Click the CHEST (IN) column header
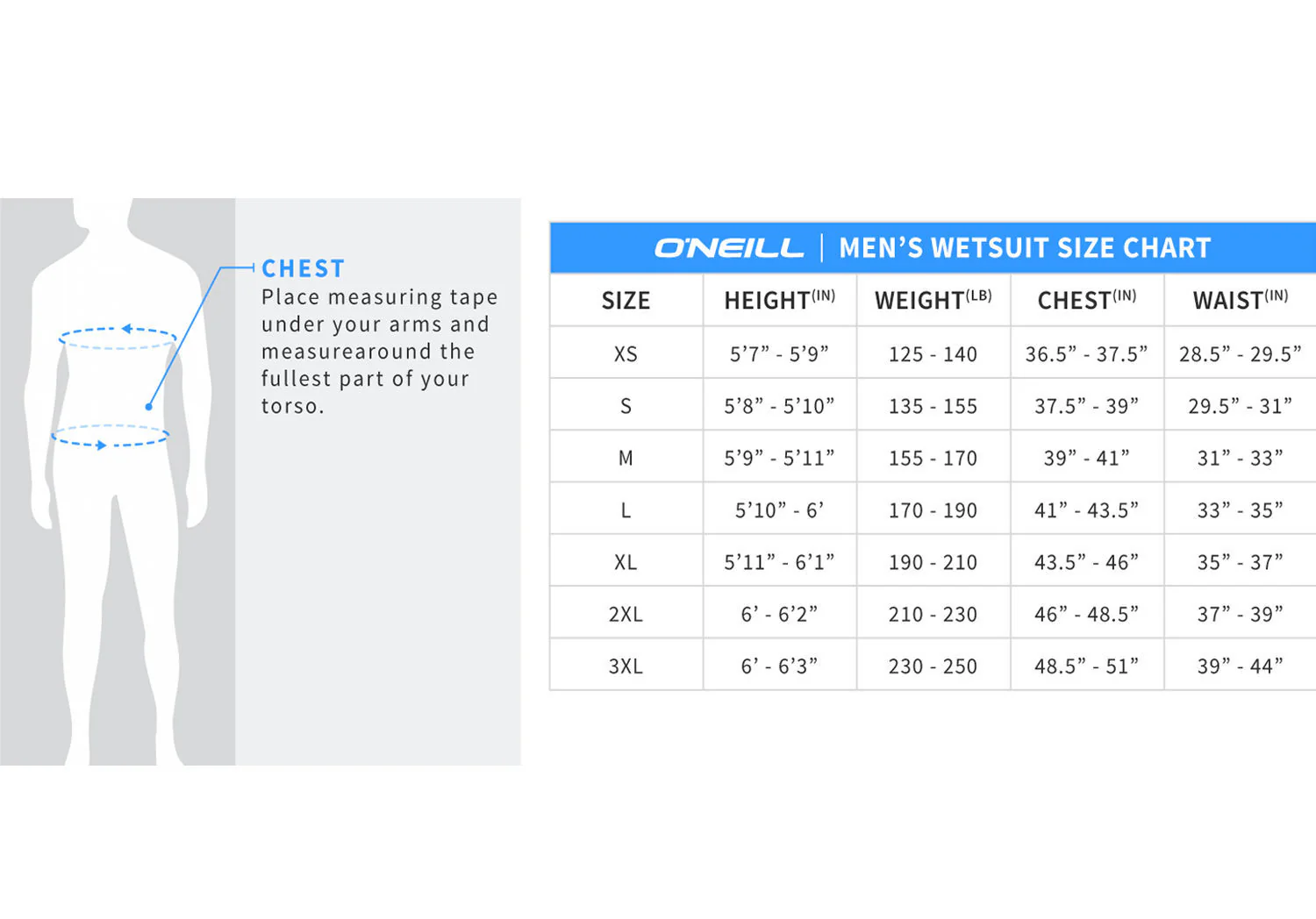 pyautogui.click(x=1087, y=300)
